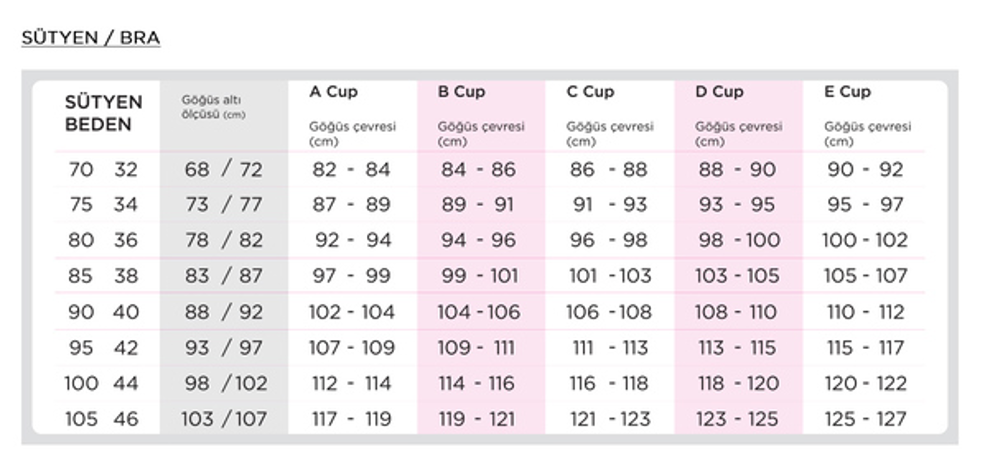Click size 90 40 row label
Image resolution: width=981 pixels, height=468 pixels.
pos(104,312)
